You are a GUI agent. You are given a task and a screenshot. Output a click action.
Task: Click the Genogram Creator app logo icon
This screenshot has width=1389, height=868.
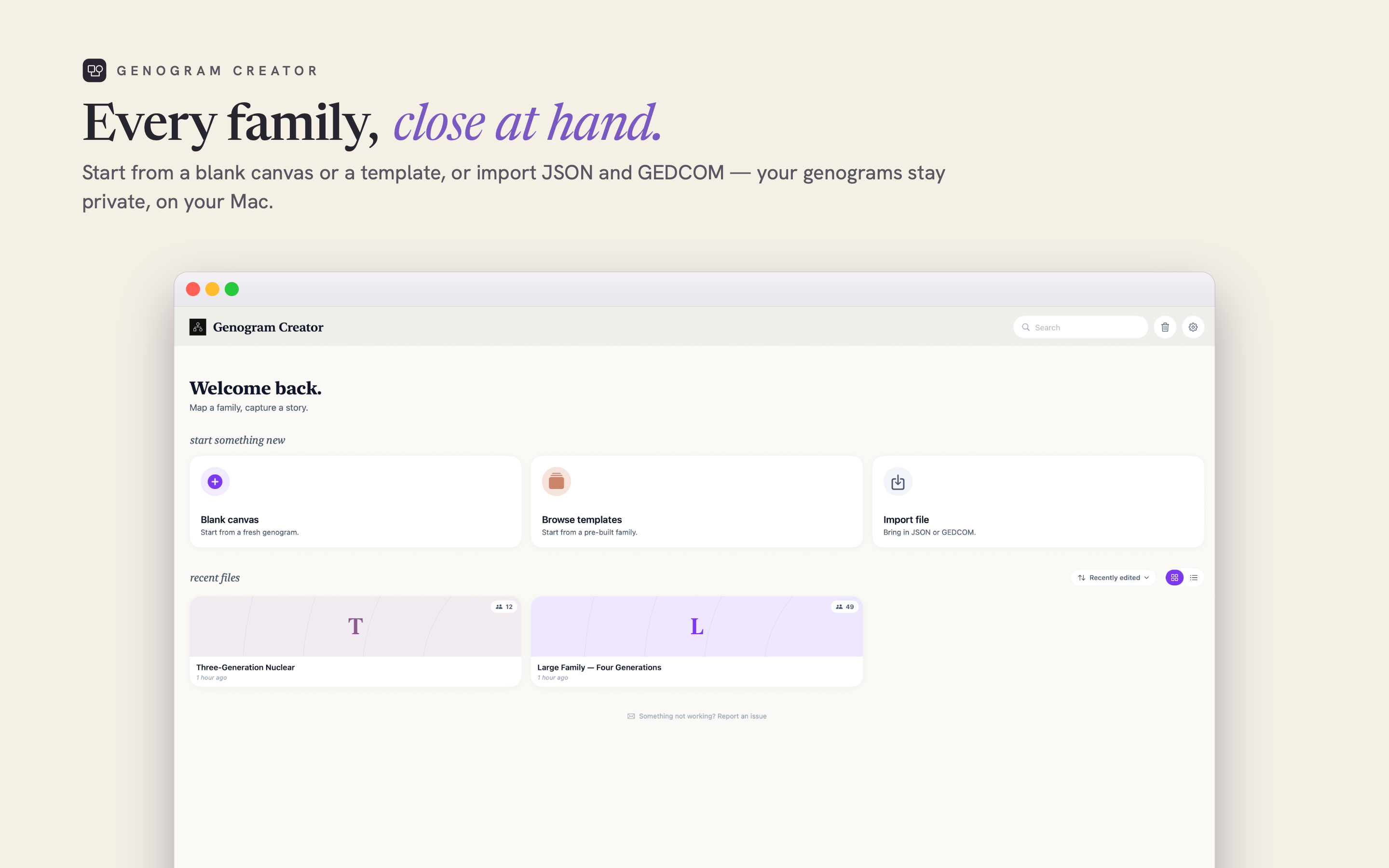[x=198, y=327]
